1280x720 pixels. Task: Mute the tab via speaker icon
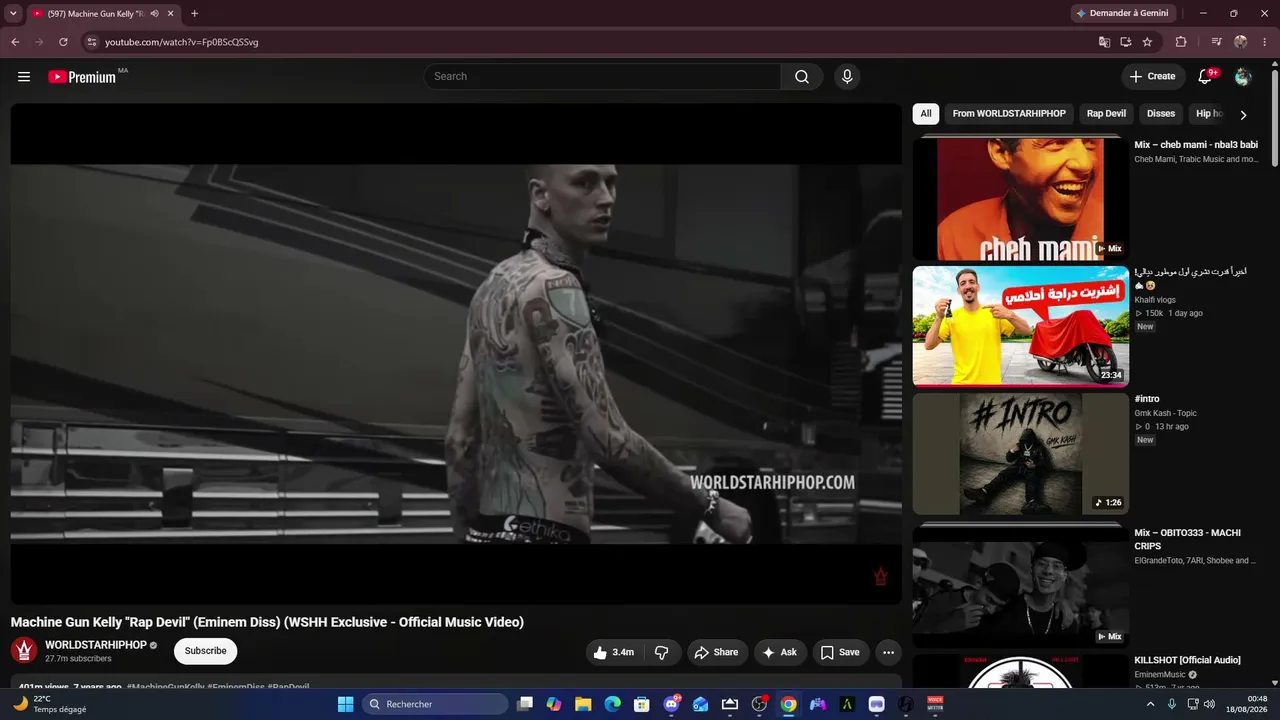pos(154,14)
